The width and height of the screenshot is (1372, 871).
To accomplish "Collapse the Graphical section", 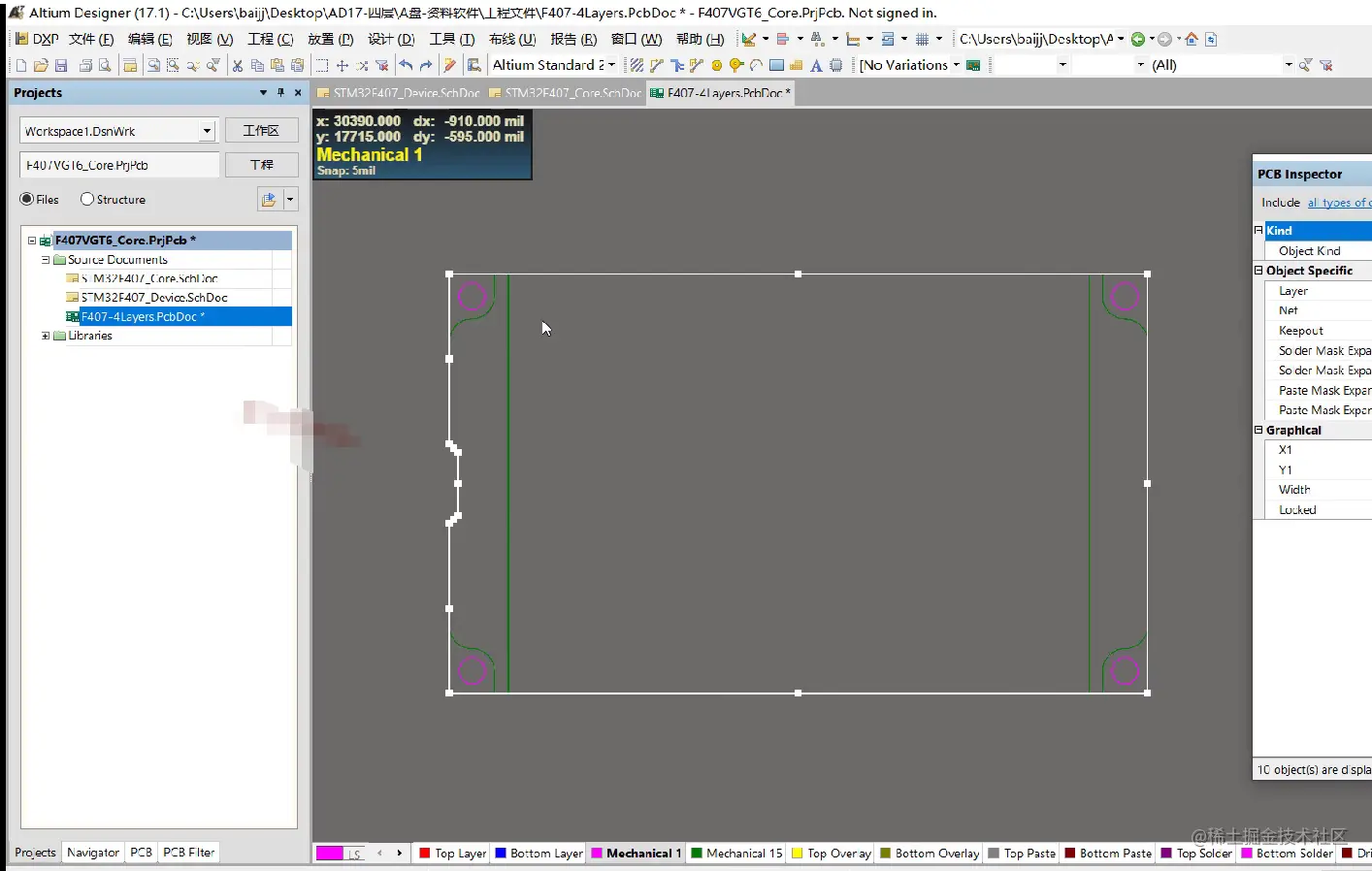I will (1258, 430).
